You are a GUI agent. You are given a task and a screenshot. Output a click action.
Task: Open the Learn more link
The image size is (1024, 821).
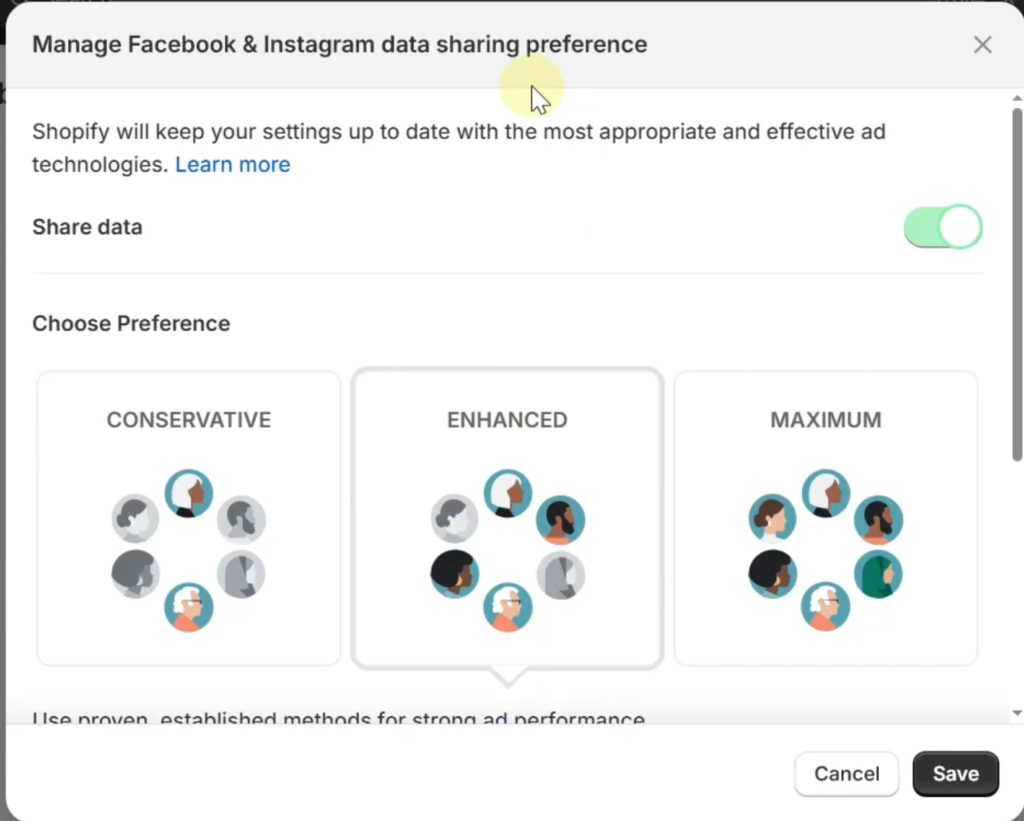(232, 165)
